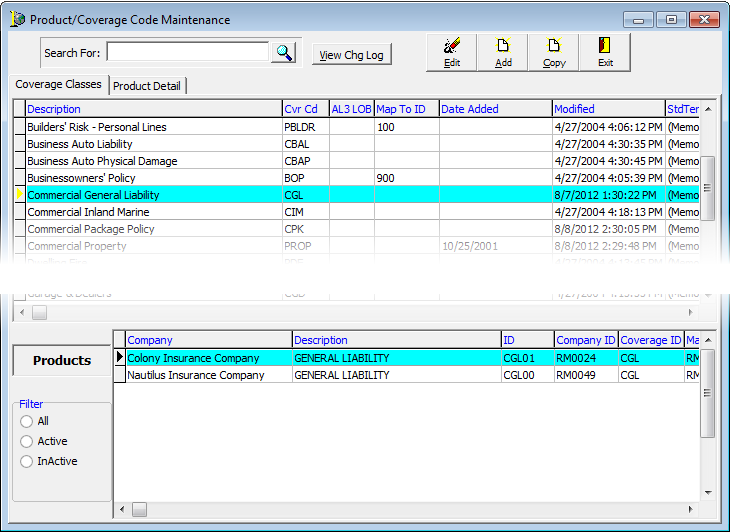Click right arrow of coverage grid horizontal scrollbar
Image resolution: width=730 pixels, height=532 pixels.
coord(690,313)
